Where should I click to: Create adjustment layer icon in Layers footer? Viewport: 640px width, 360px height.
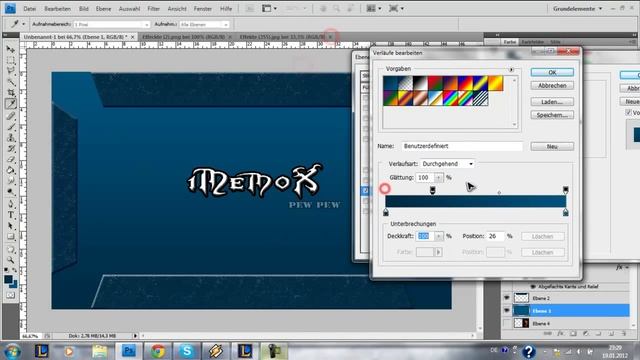click(586, 333)
